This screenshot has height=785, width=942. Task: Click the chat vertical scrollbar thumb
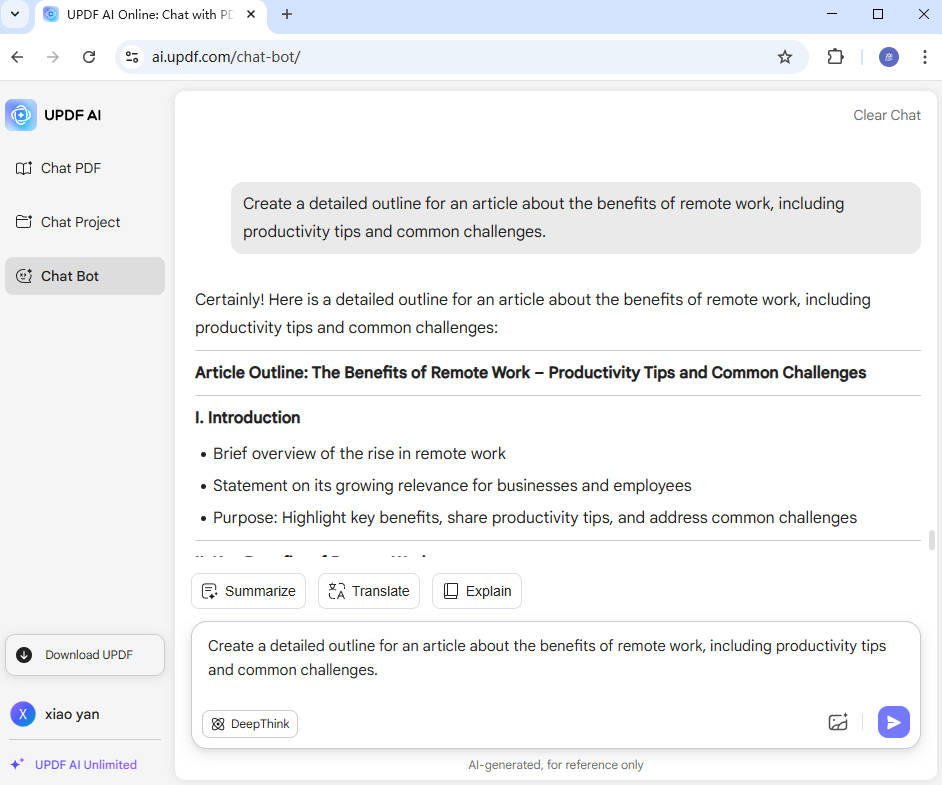tap(932, 540)
